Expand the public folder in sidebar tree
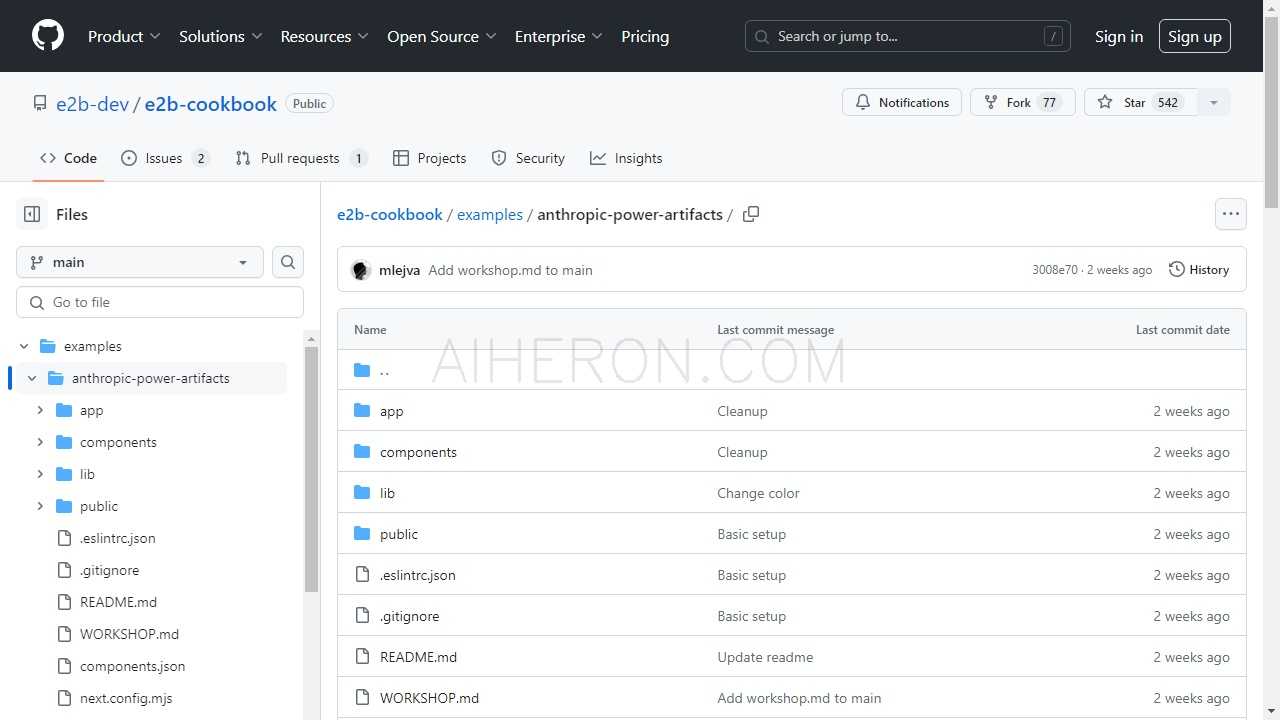The image size is (1280, 720). tap(40, 506)
